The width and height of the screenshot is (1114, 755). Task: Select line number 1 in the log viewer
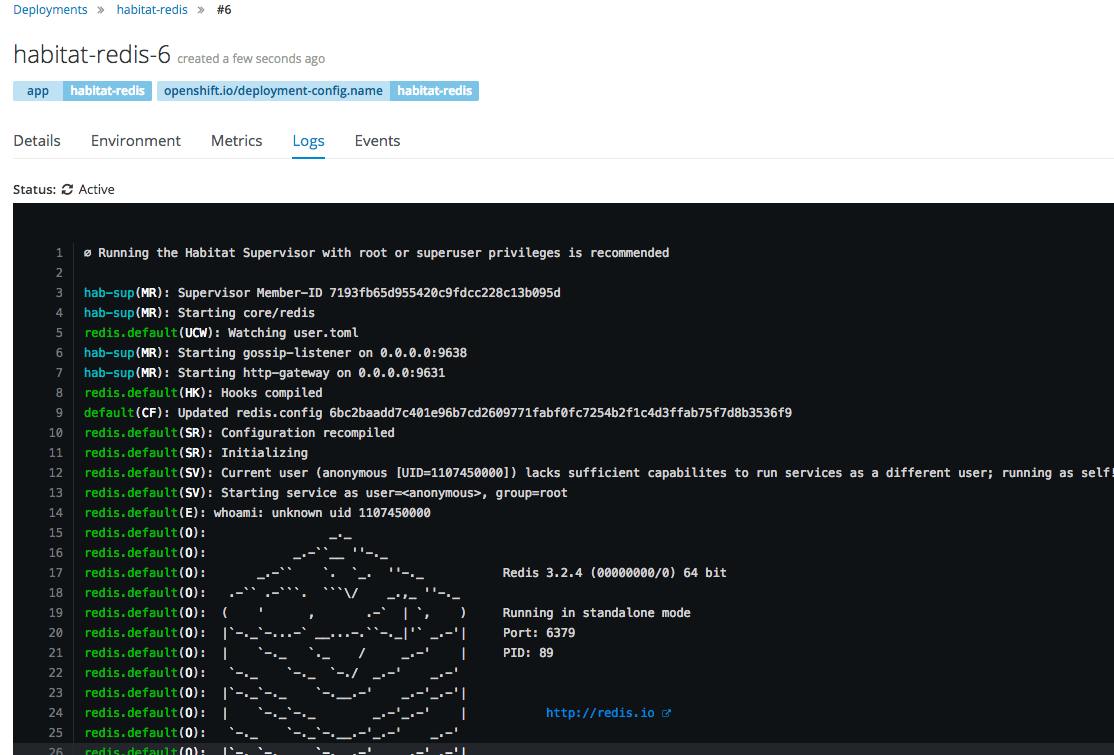(x=58, y=252)
